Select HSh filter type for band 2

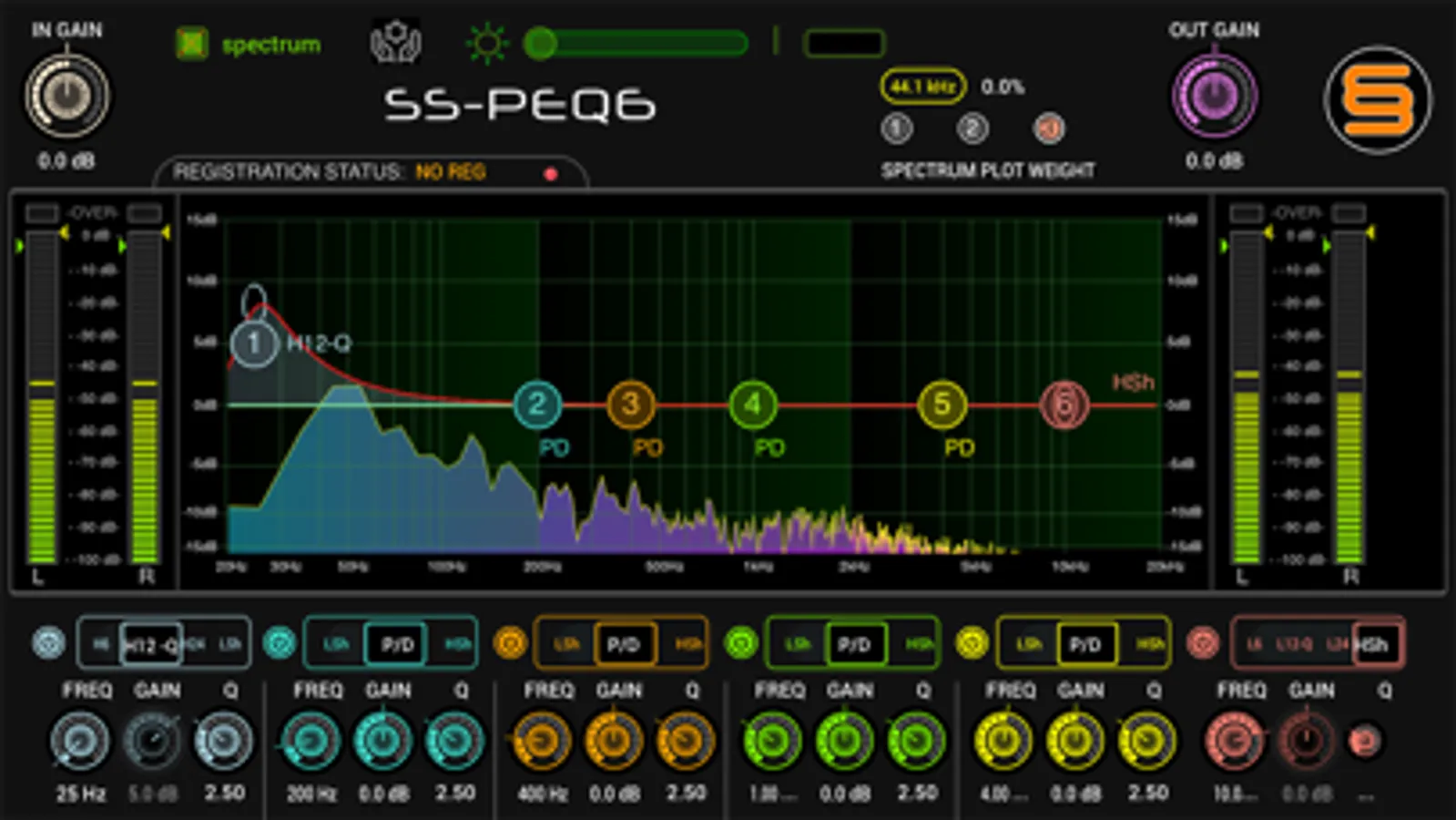pos(458,644)
